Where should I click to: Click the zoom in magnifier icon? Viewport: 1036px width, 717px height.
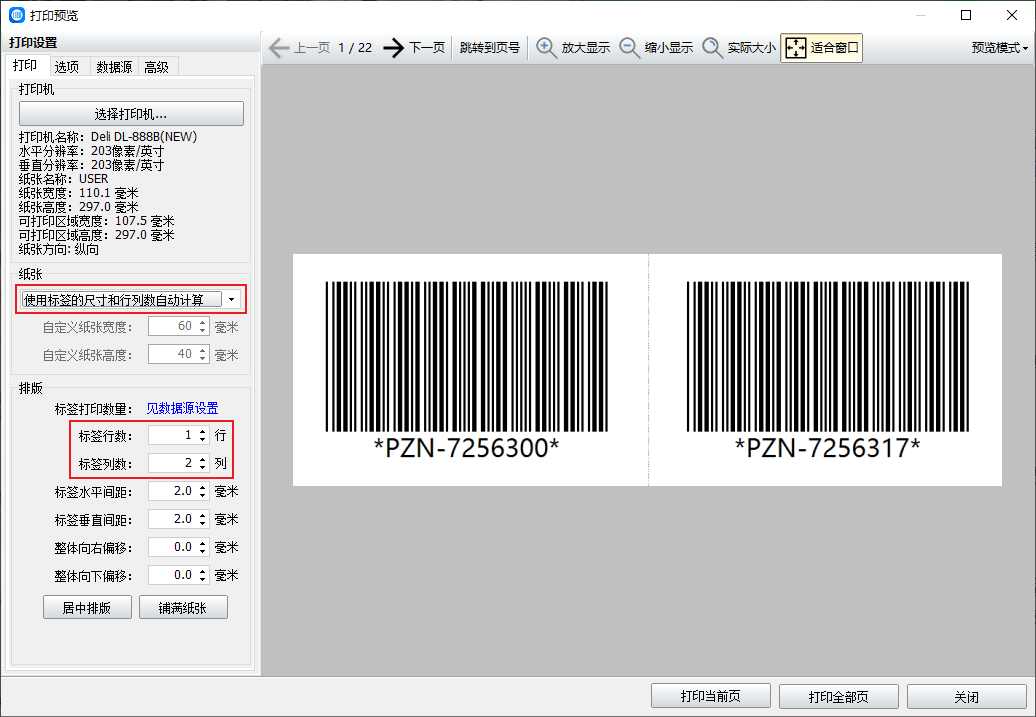tap(546, 48)
